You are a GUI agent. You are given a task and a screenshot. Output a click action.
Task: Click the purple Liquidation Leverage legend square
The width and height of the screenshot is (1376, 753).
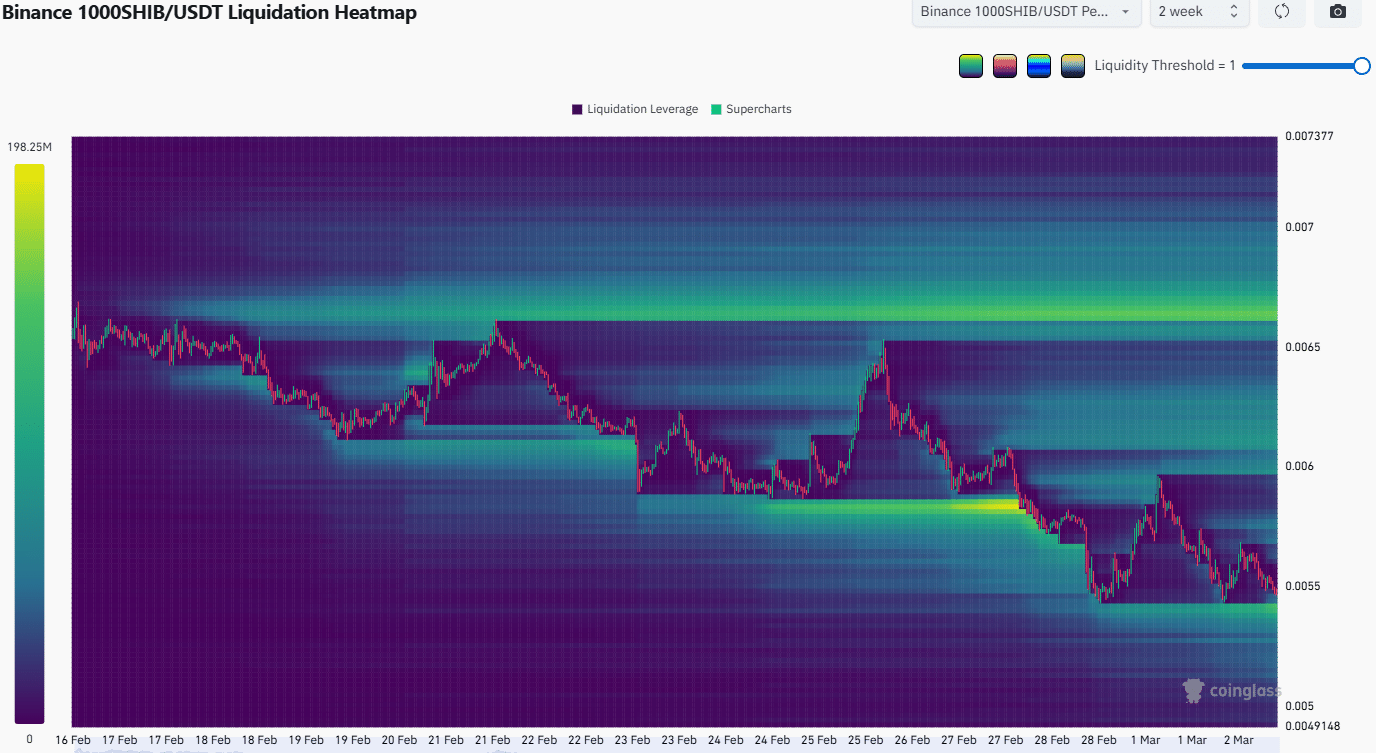pos(575,109)
